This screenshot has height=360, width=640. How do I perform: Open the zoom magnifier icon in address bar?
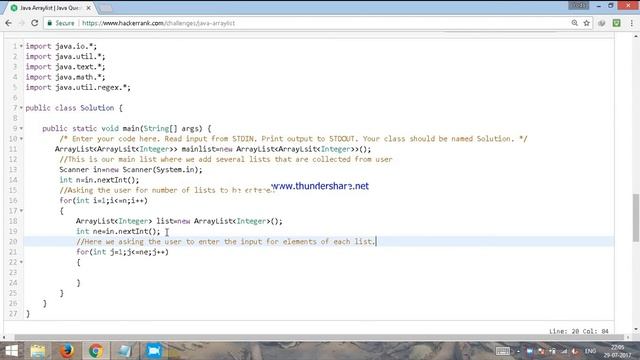point(574,23)
